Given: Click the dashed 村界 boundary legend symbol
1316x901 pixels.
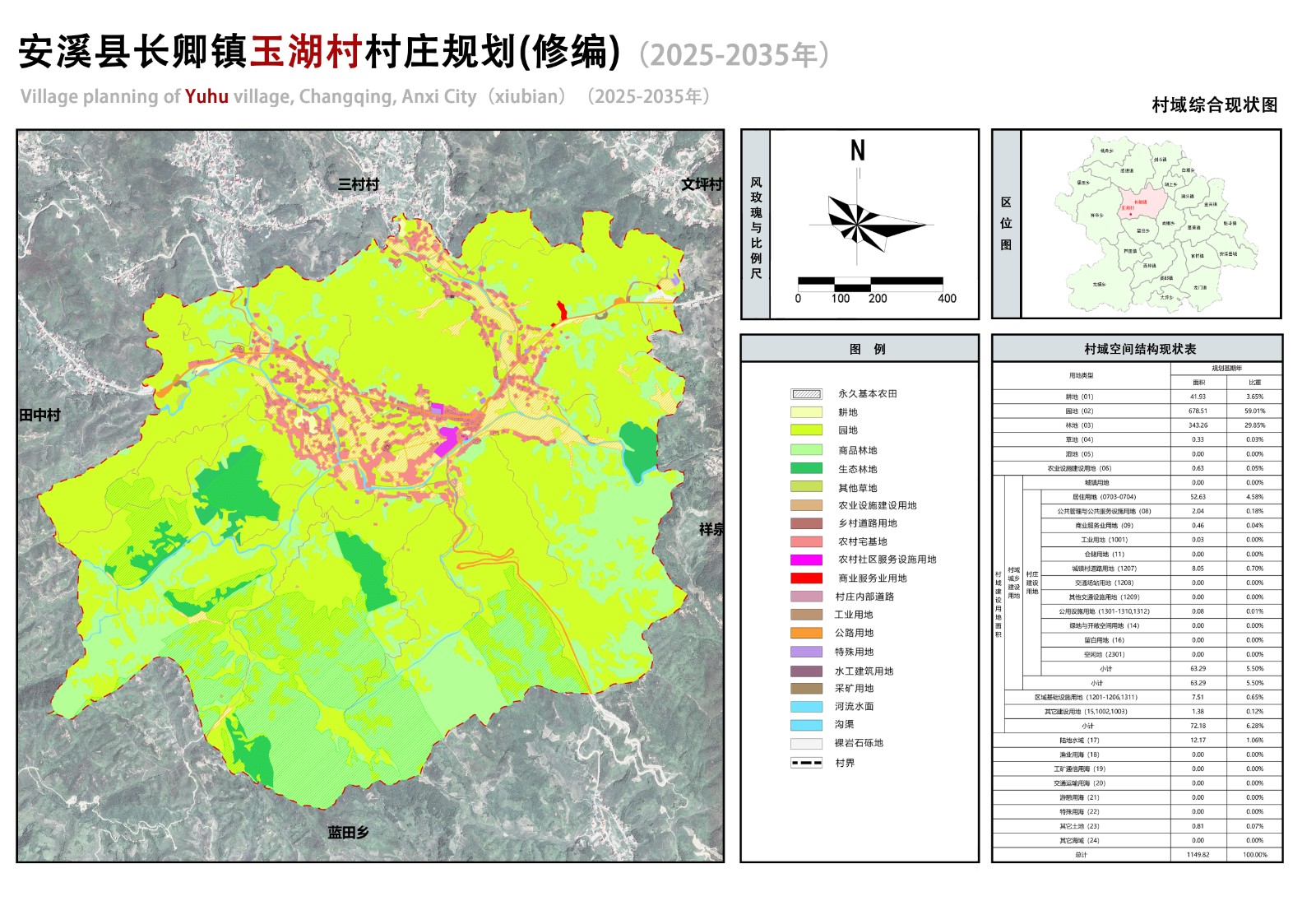Looking at the screenshot, I should [x=806, y=763].
